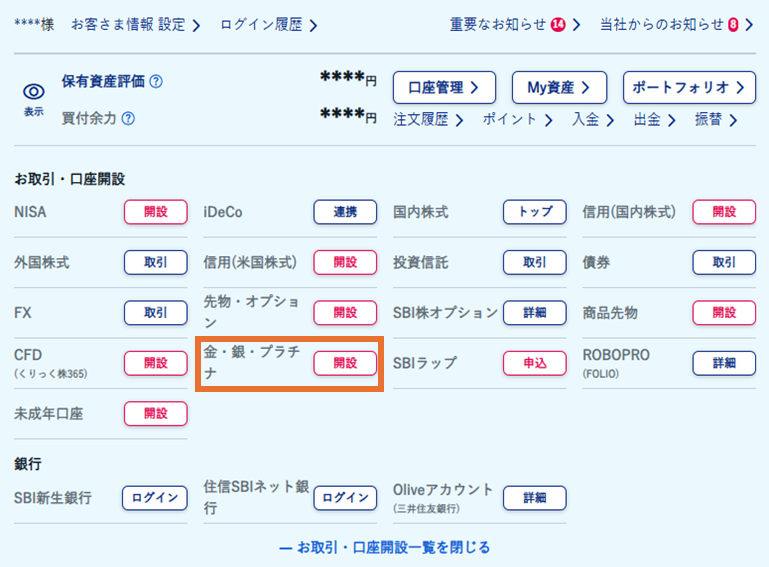Click the ポートフォリオ button
Screen dimensions: 769x567
[689, 88]
